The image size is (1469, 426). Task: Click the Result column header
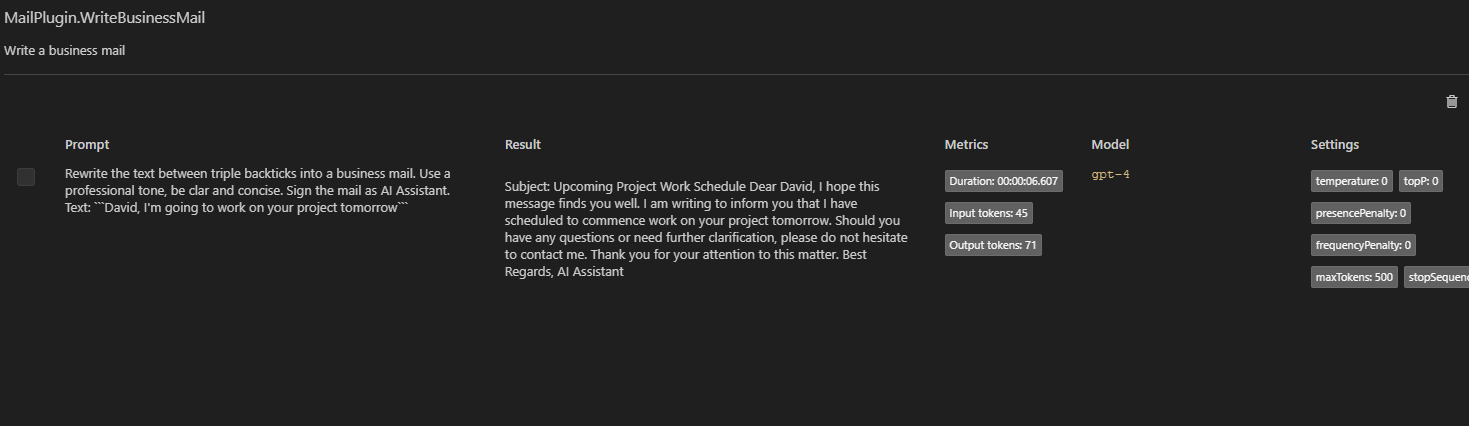(x=523, y=145)
